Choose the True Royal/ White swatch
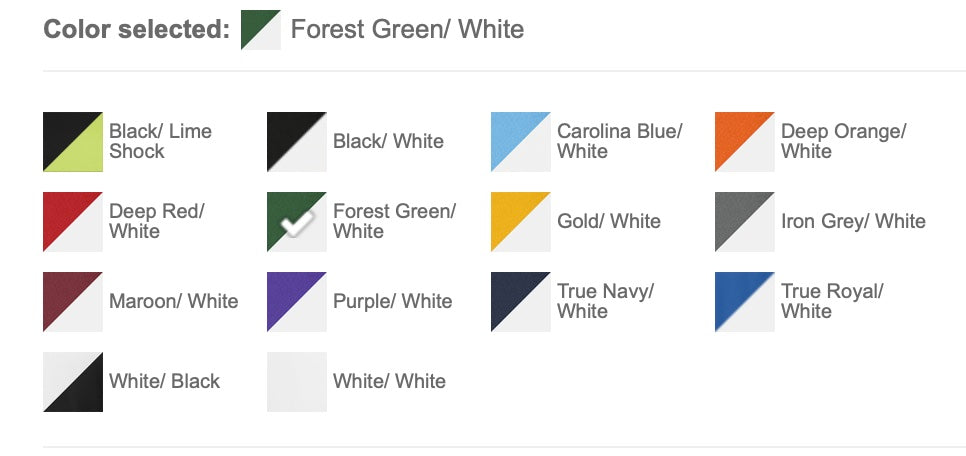Screen dimensions: 966x456 (x=745, y=301)
